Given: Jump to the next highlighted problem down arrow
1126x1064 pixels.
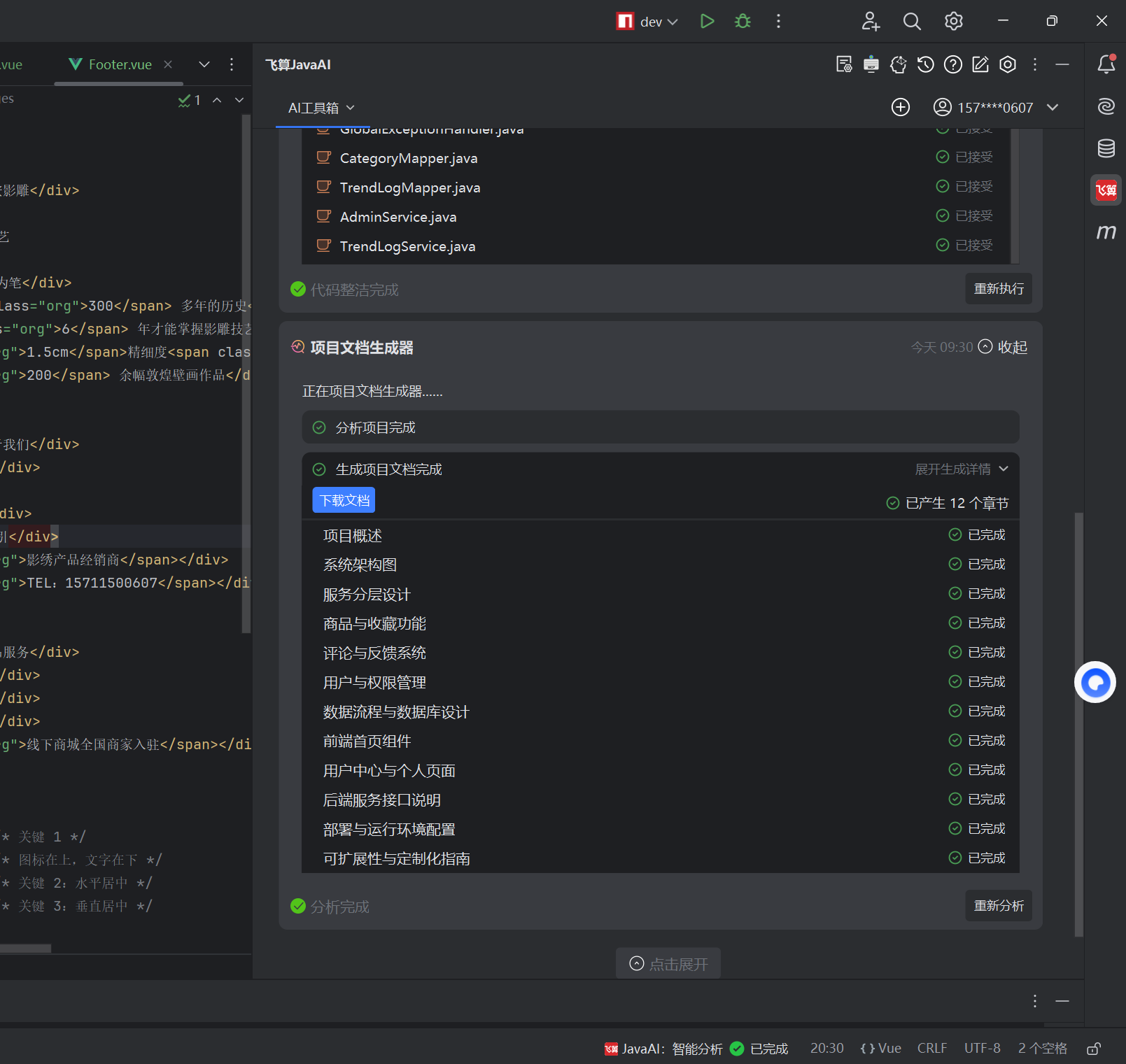Looking at the screenshot, I should click(x=239, y=100).
